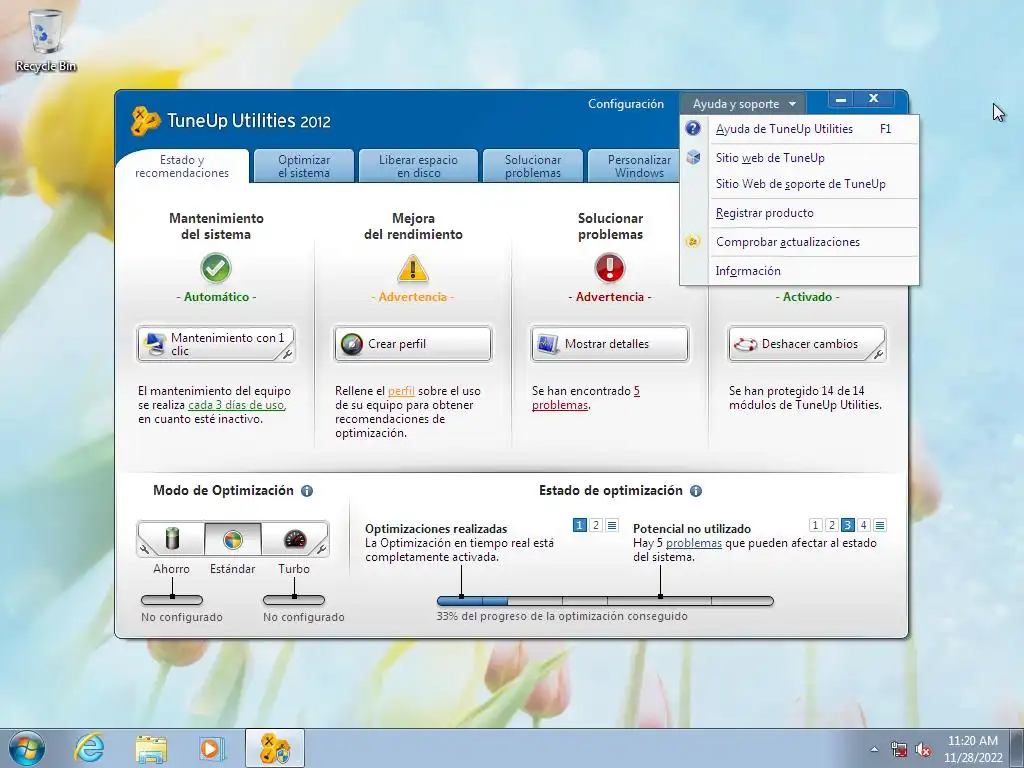Show hidden system tray icons

click(874, 750)
